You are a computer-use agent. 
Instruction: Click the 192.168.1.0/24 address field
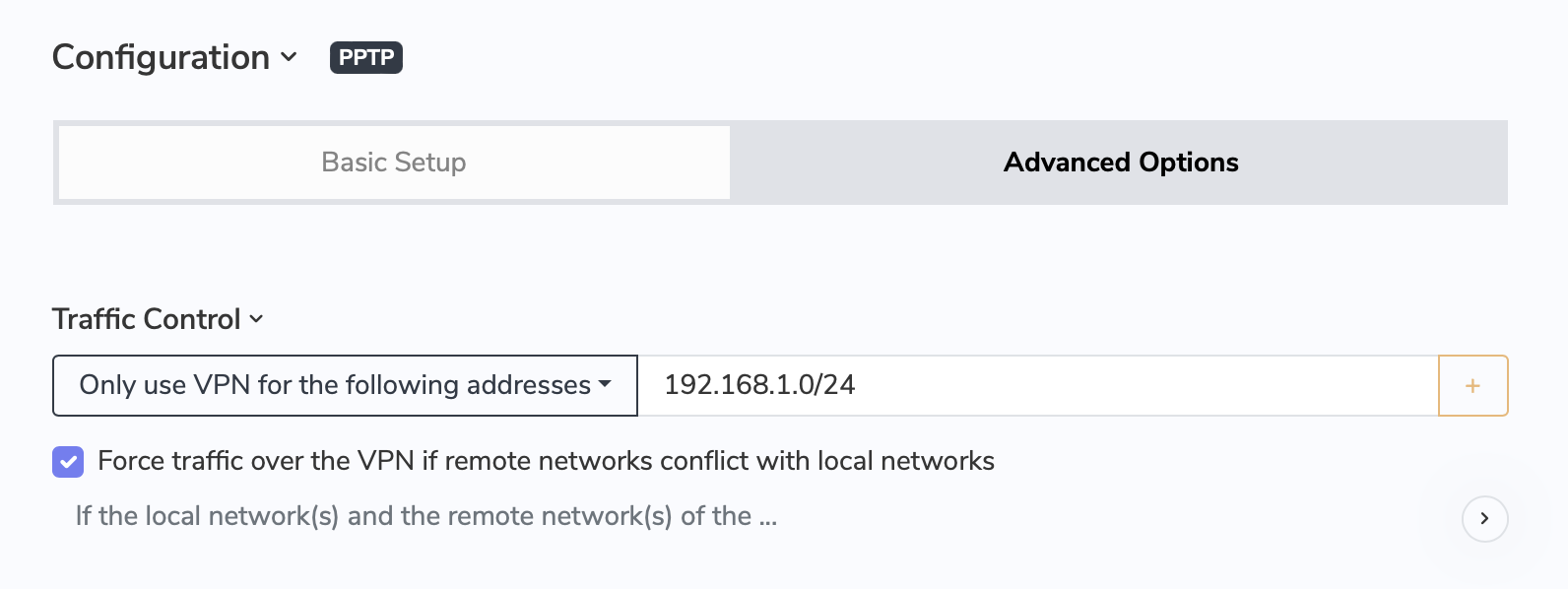(1034, 385)
